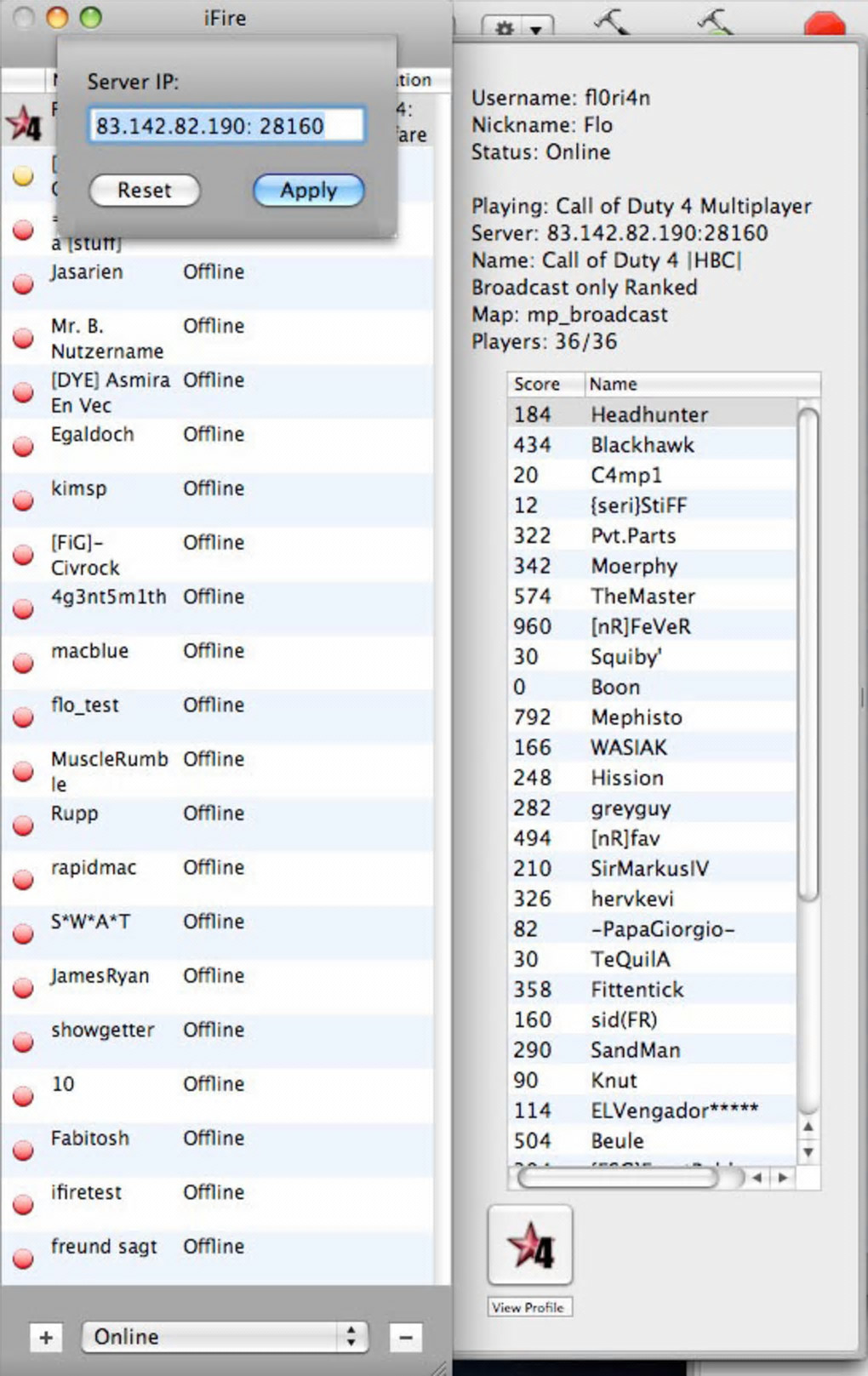Click the Apply button in Server IP dialog
The image size is (868, 1376).
point(308,190)
